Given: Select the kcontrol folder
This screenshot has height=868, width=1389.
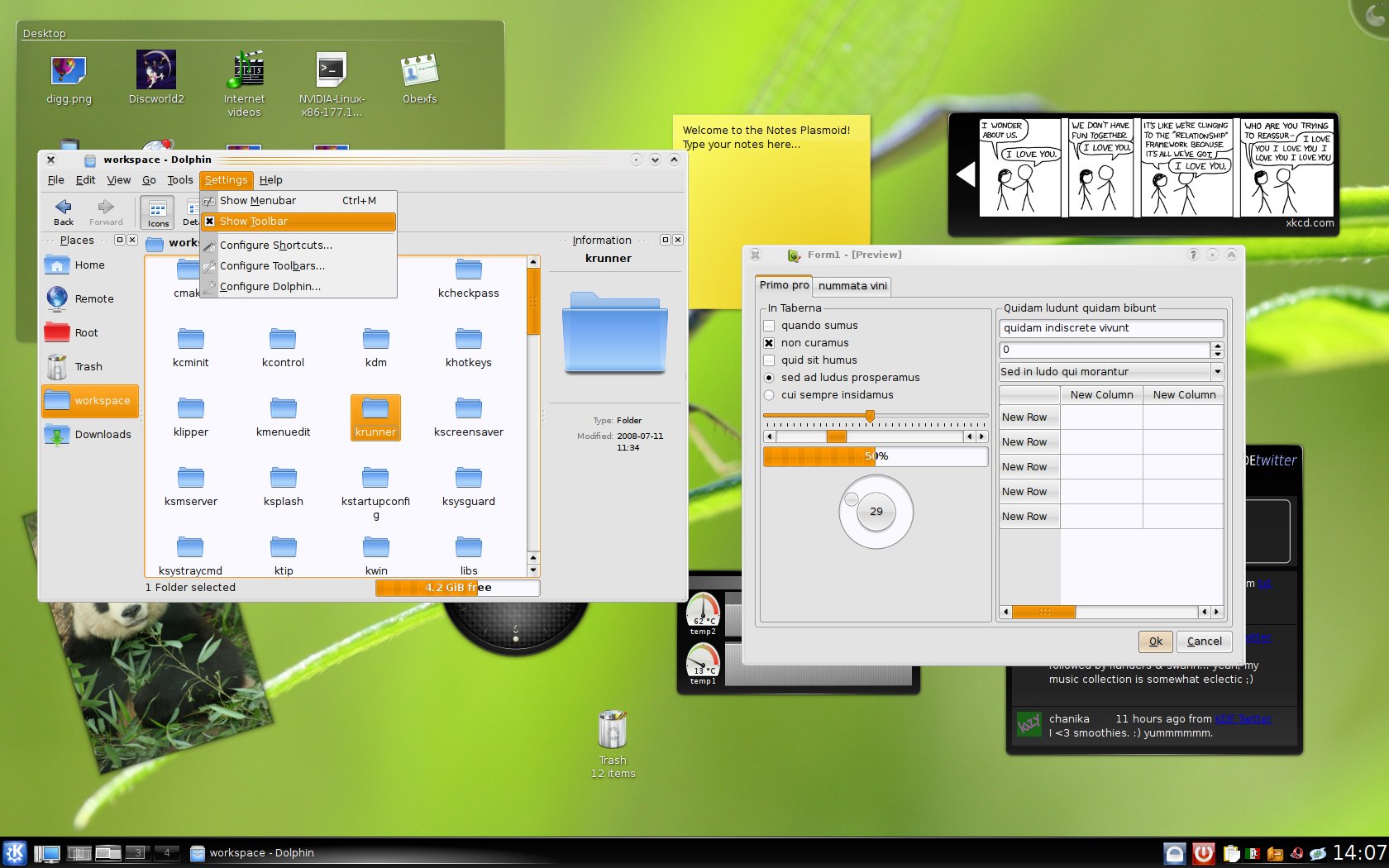Looking at the screenshot, I should coord(283,348).
